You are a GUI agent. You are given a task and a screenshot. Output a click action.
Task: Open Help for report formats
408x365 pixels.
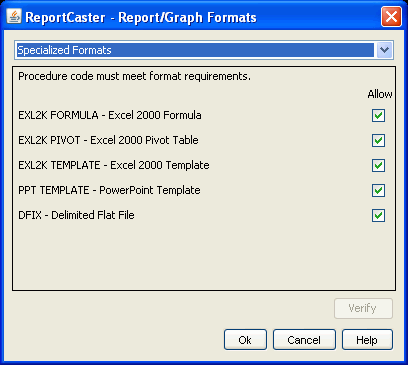point(367,340)
